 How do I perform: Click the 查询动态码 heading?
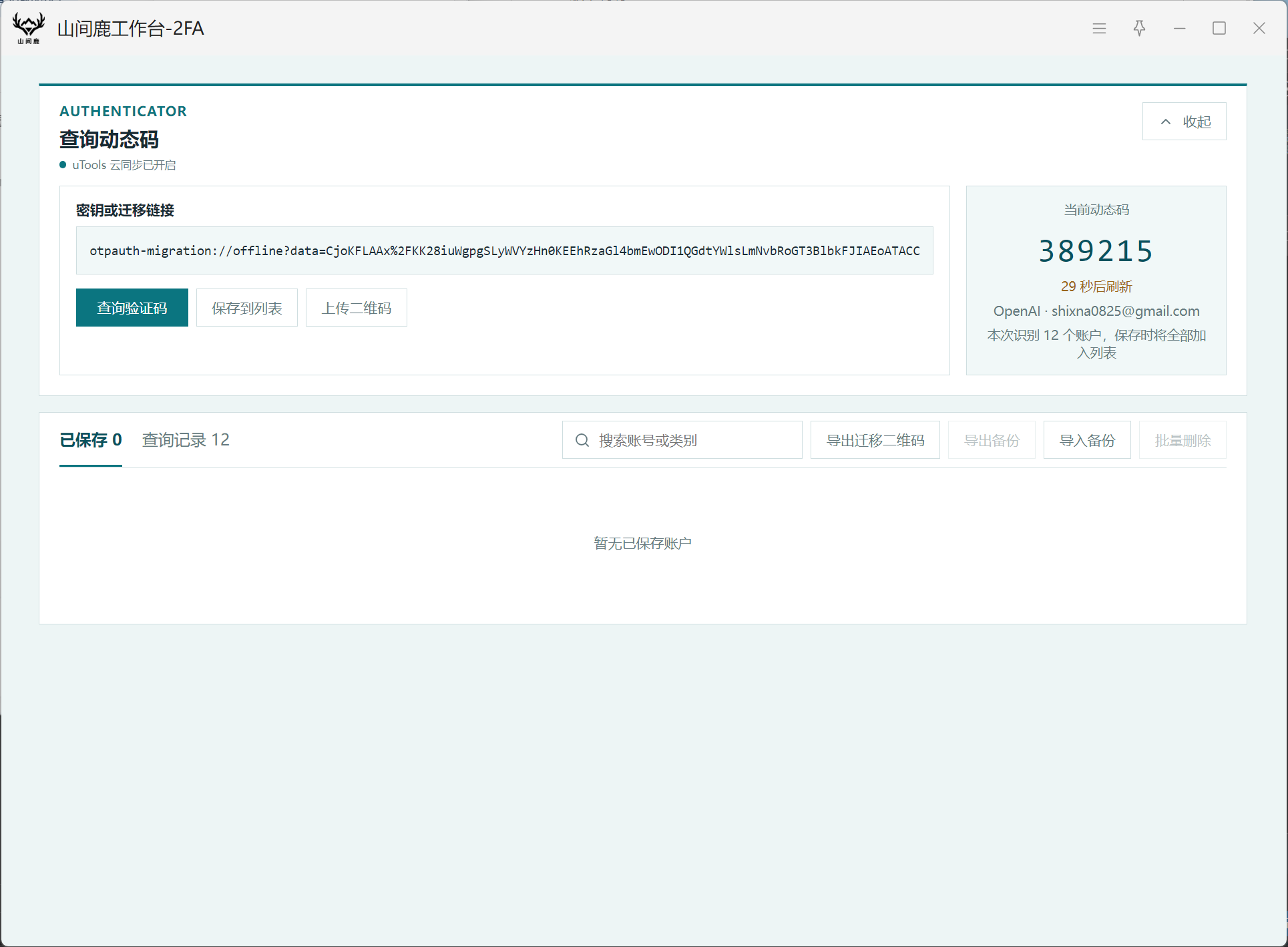[x=109, y=140]
